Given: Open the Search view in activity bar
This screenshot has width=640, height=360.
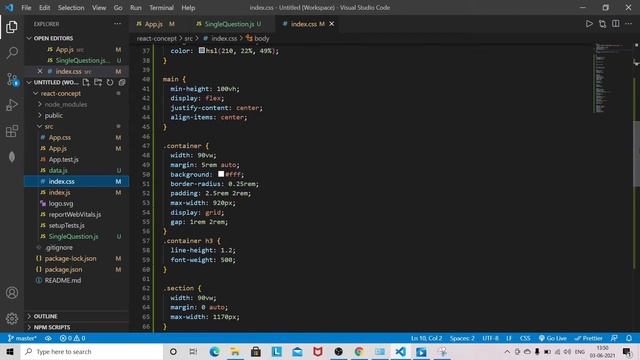Looking at the screenshot, I should (12, 53).
